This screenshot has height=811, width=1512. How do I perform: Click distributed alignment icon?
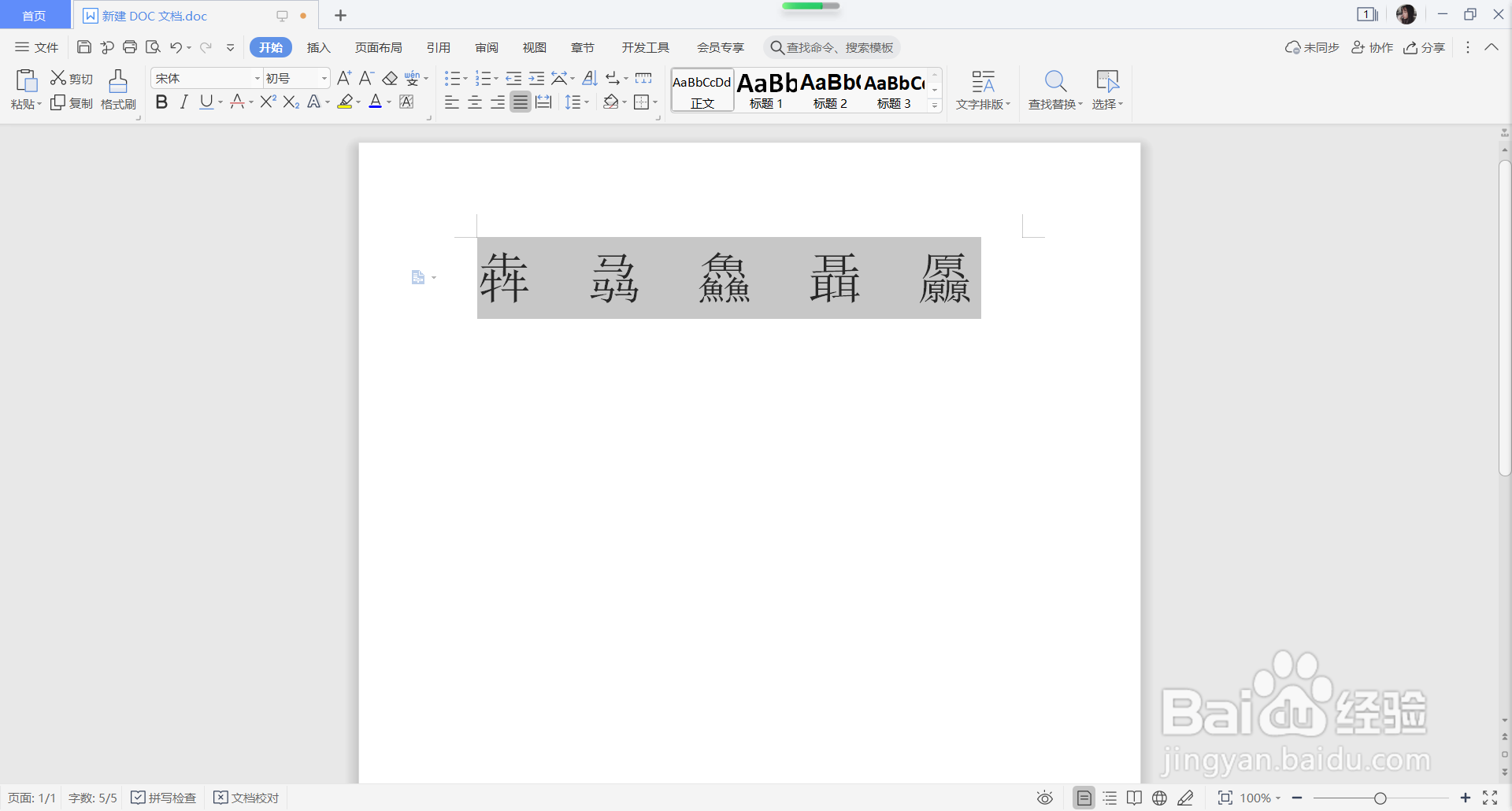click(x=543, y=102)
